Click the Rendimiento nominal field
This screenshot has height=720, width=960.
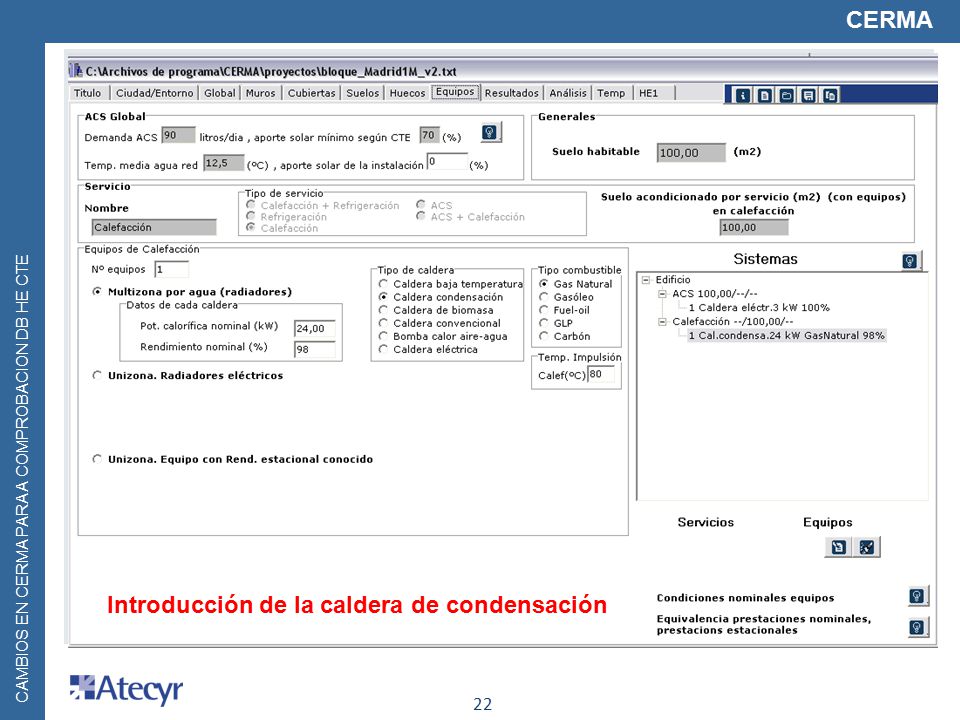pos(315,349)
